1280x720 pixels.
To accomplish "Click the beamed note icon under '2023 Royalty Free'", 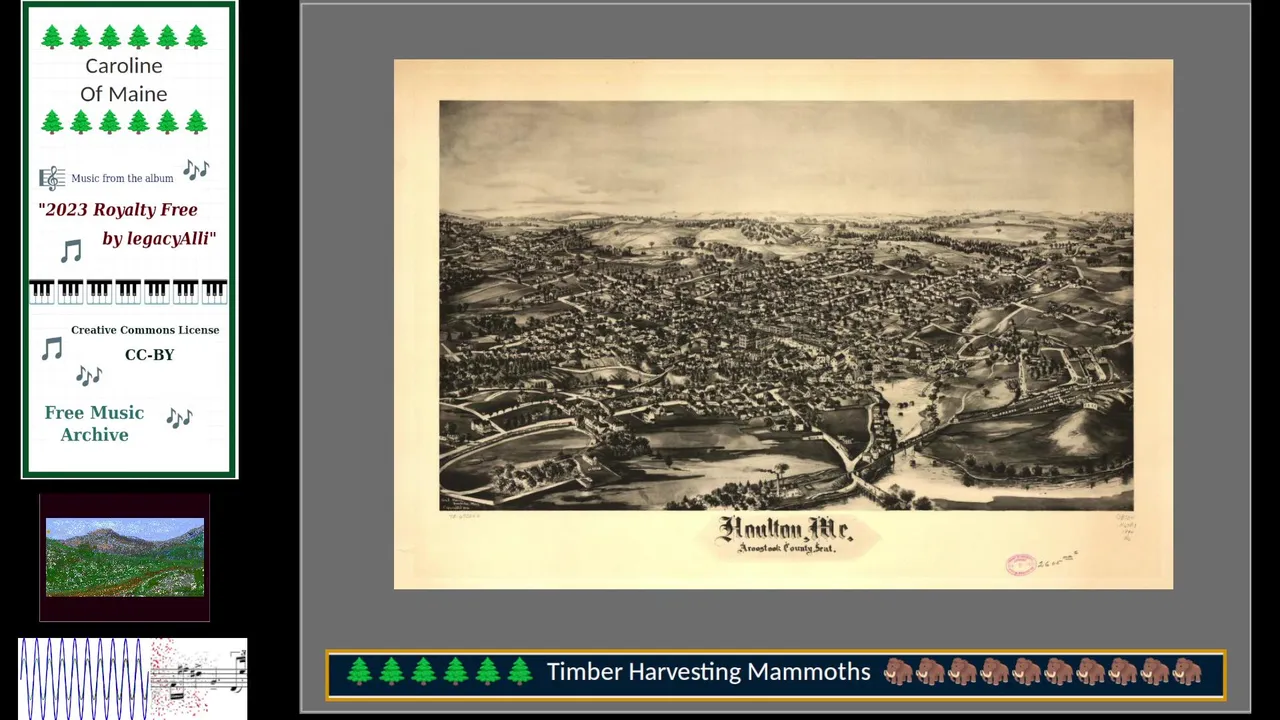I will [x=71, y=250].
